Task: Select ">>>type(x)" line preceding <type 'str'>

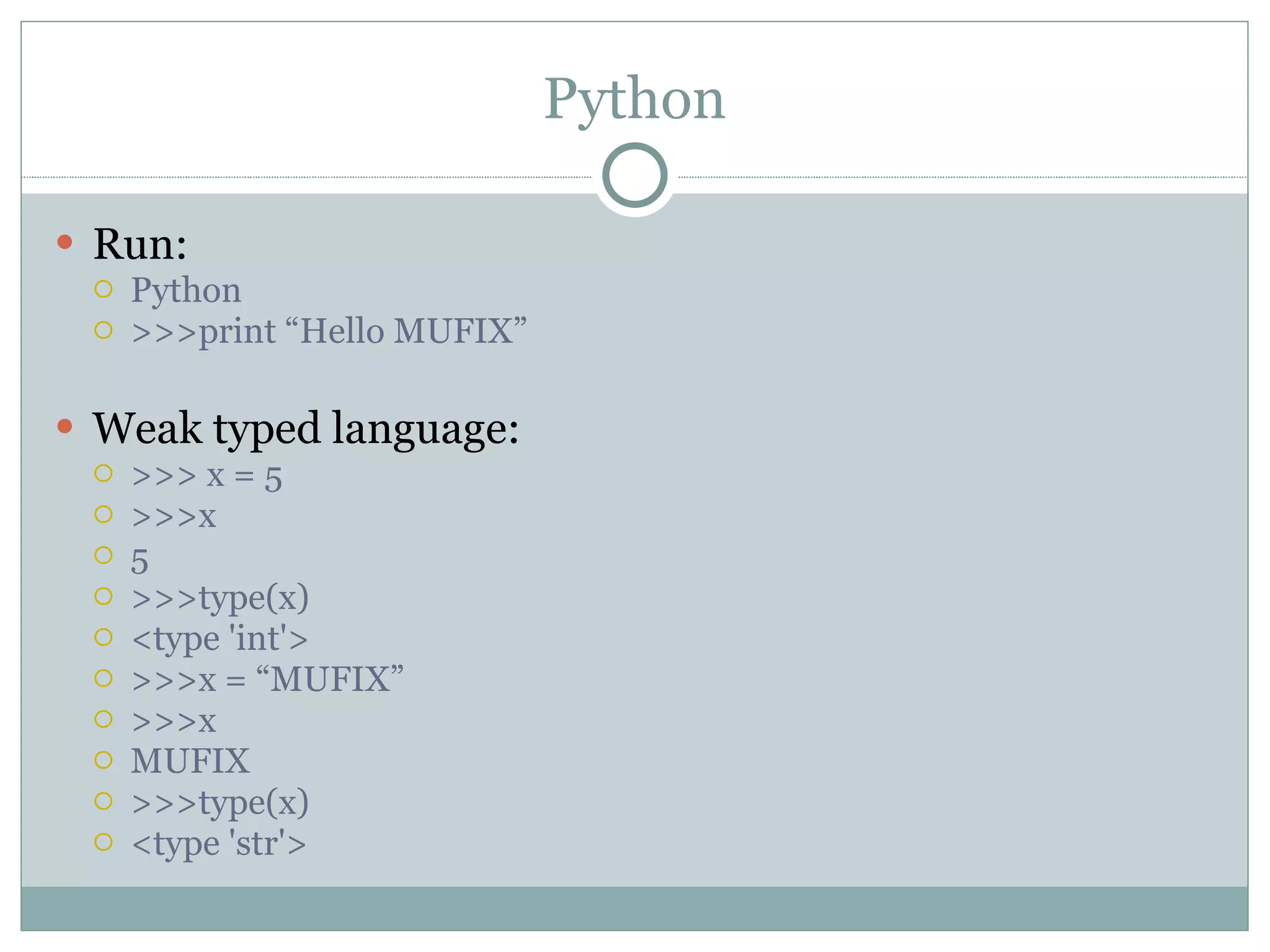Action: point(220,804)
